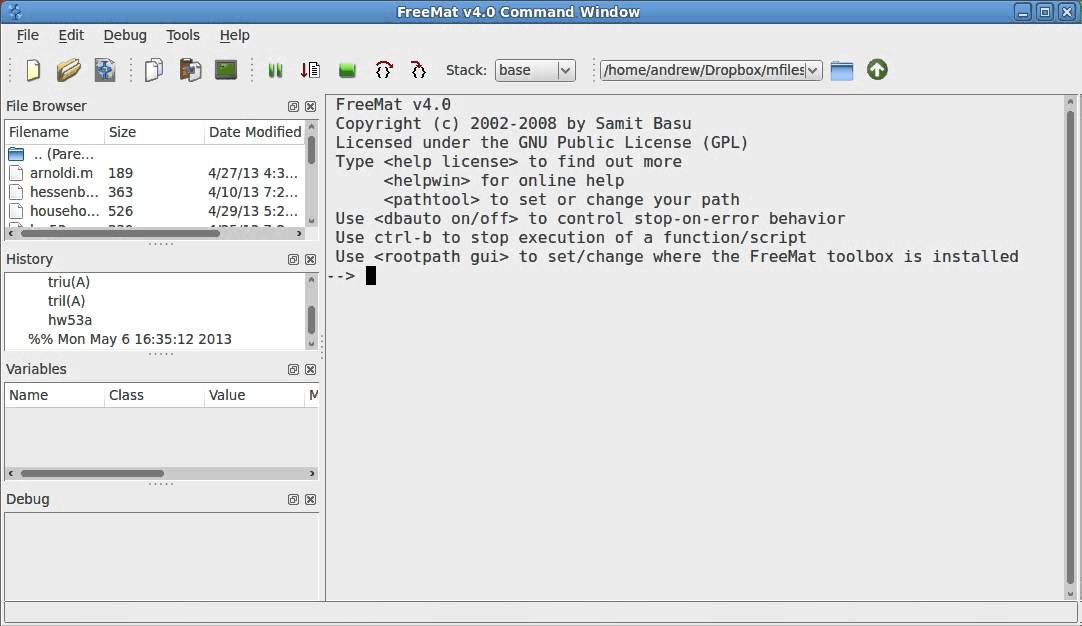
Task: Sort files by Size column header
Action: [x=154, y=132]
